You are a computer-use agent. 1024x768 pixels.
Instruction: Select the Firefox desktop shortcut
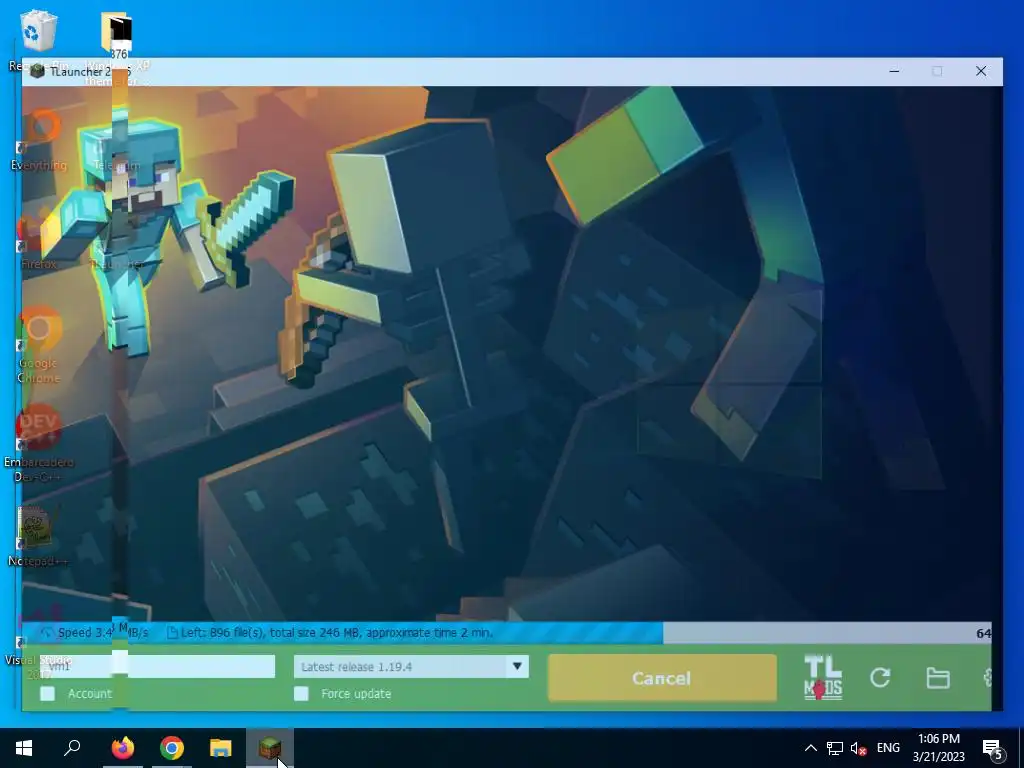coord(39,239)
